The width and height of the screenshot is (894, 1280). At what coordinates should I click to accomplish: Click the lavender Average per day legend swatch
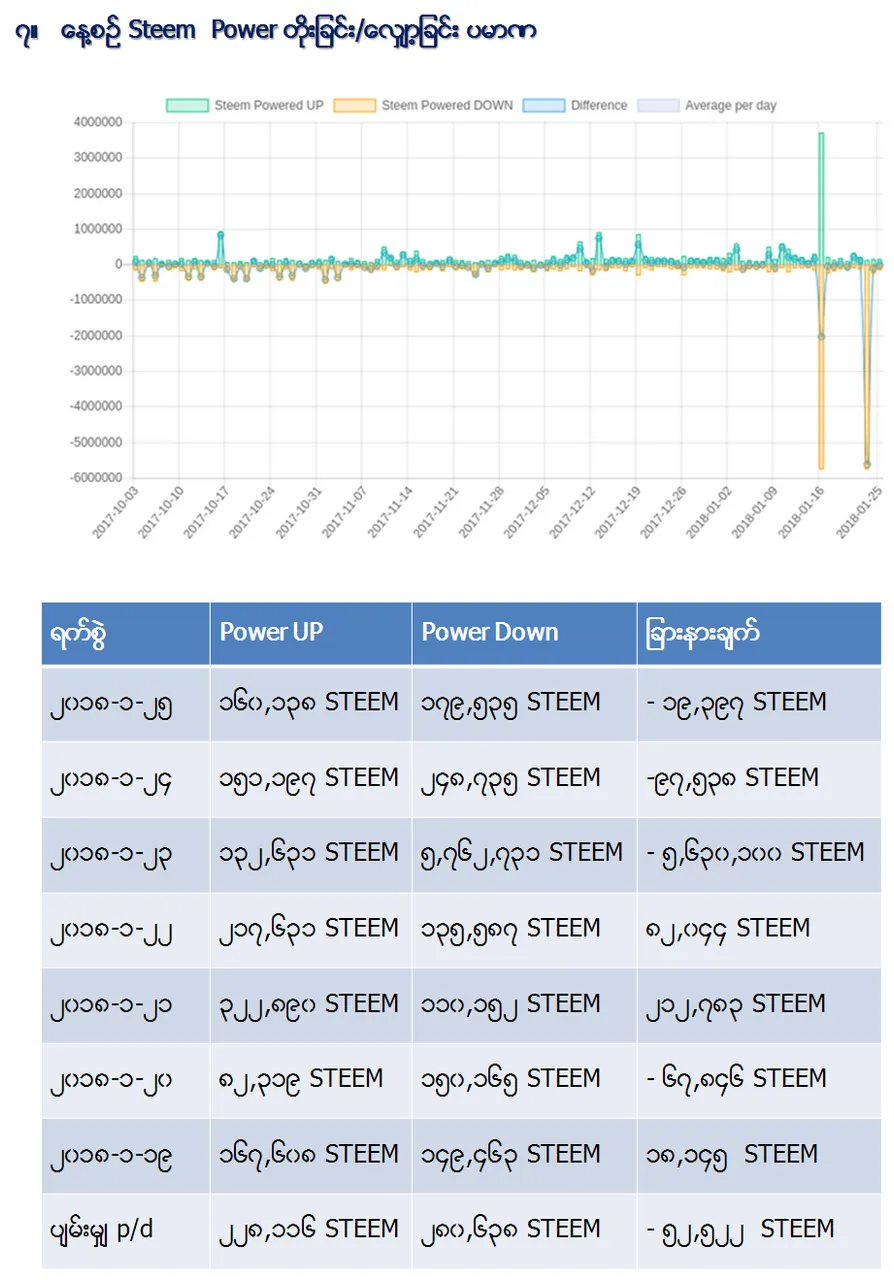pyautogui.click(x=658, y=105)
